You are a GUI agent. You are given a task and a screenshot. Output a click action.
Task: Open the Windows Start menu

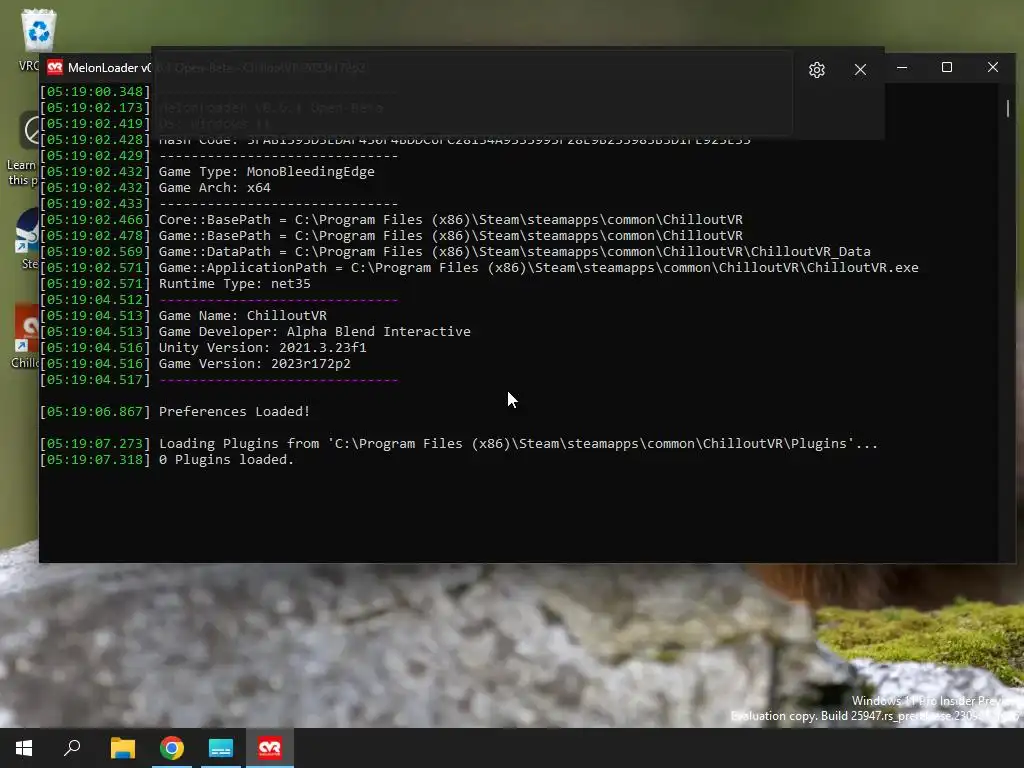[24, 748]
